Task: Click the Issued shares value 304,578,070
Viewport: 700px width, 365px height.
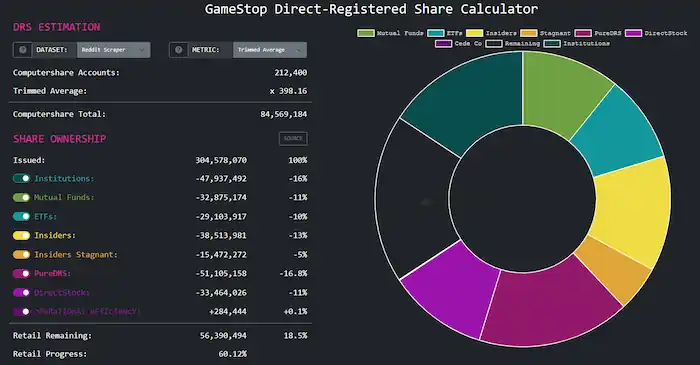Action: [x=221, y=160]
